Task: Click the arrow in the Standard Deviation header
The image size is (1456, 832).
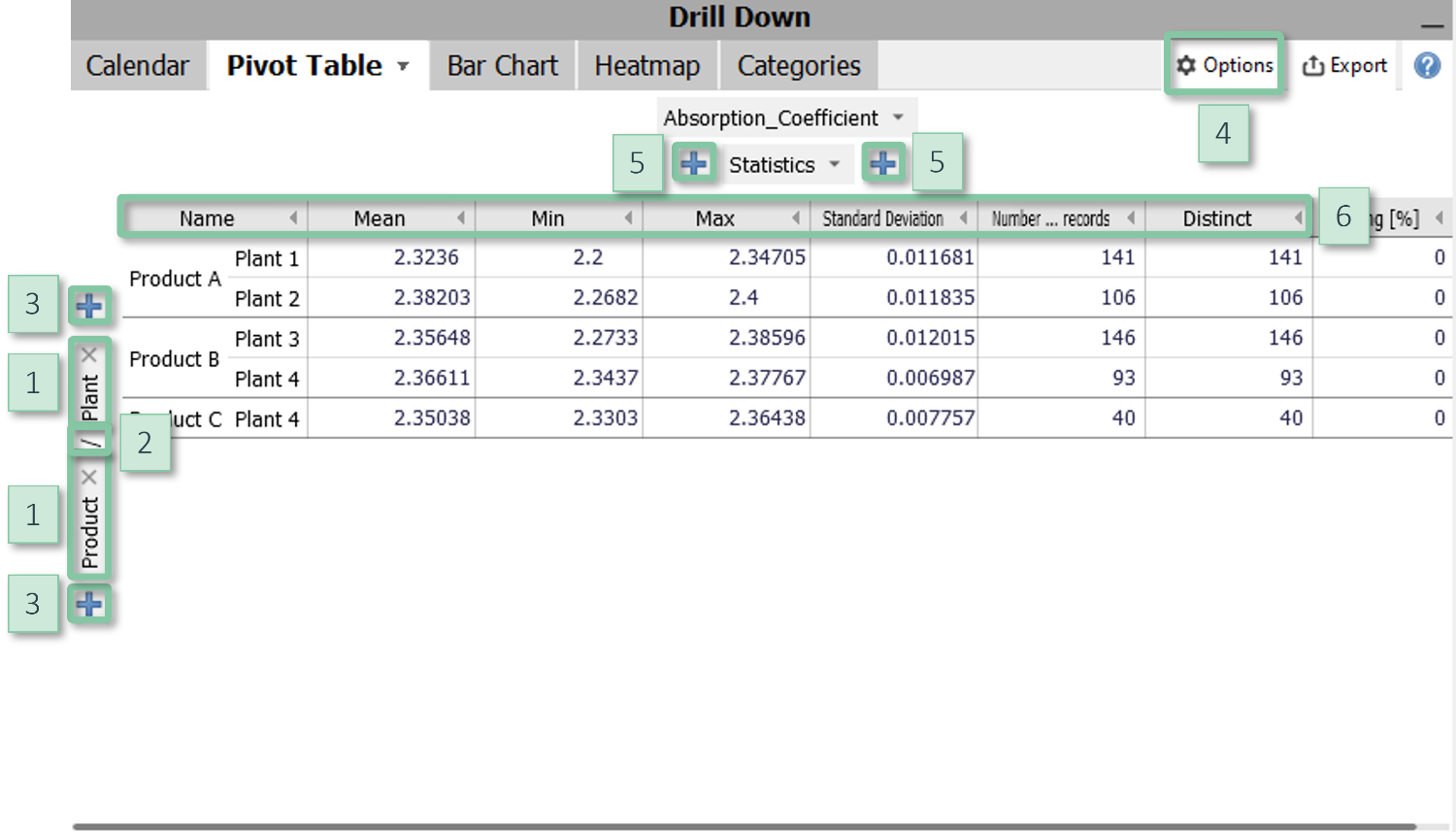Action: (963, 218)
